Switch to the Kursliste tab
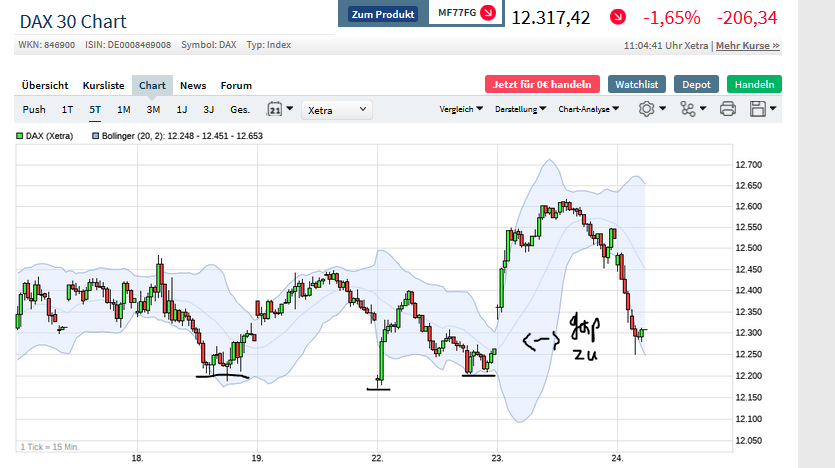 click(x=103, y=85)
